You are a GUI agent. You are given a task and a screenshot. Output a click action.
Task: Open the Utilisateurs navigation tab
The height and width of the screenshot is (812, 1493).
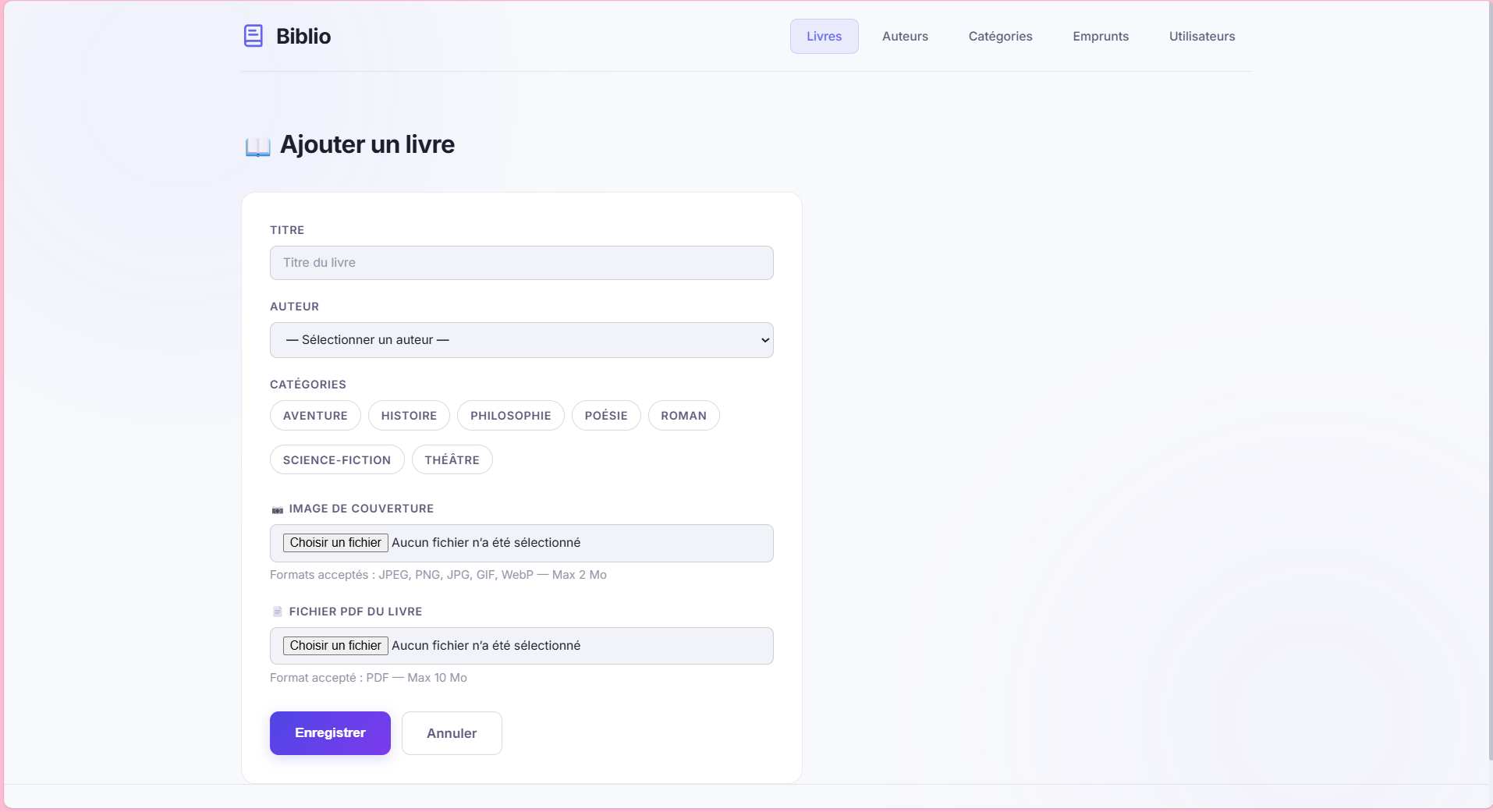(x=1201, y=37)
